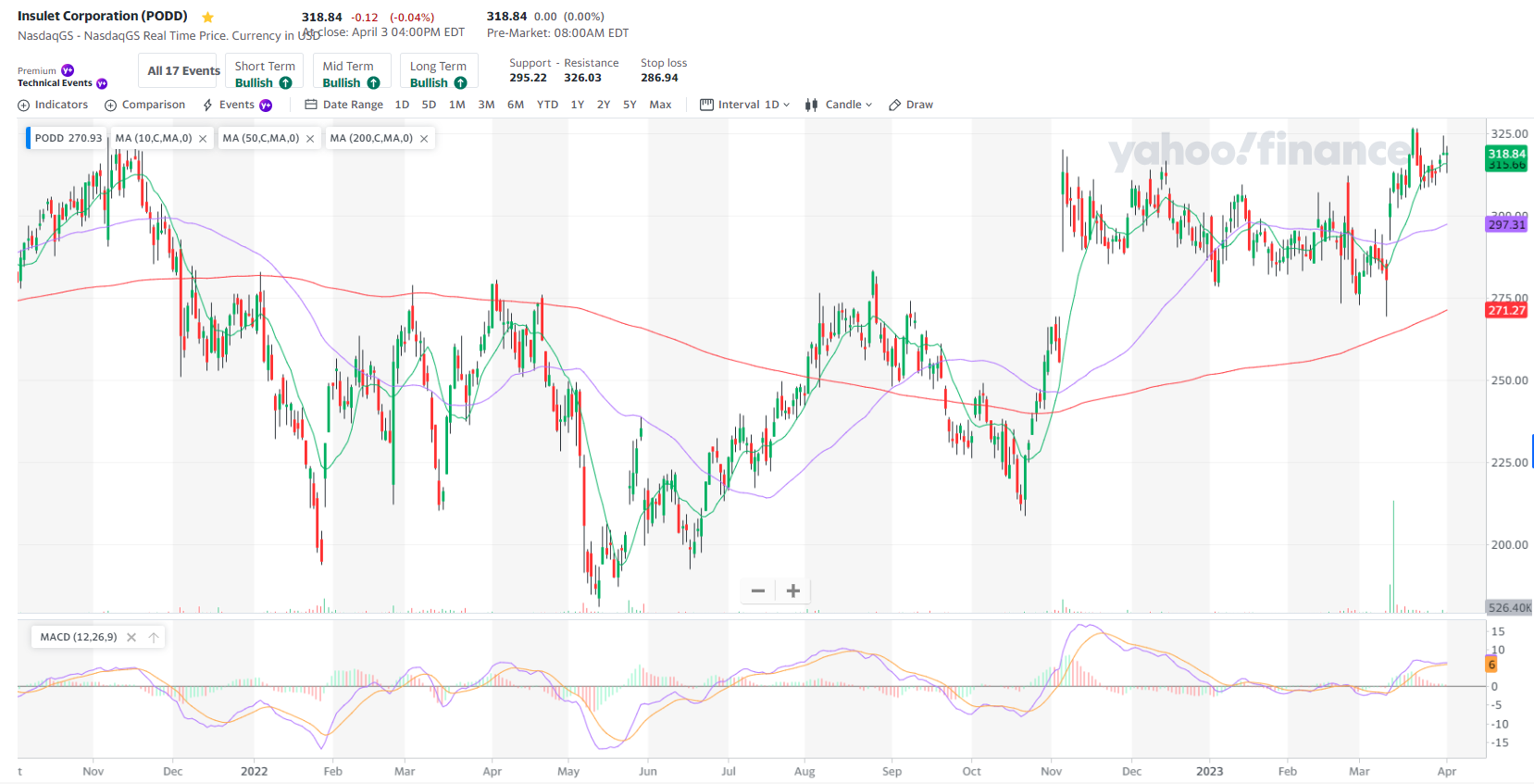Viewport: 1534px width, 784px height.
Task: Open the Mid Term Bullish card
Action: click(x=351, y=71)
